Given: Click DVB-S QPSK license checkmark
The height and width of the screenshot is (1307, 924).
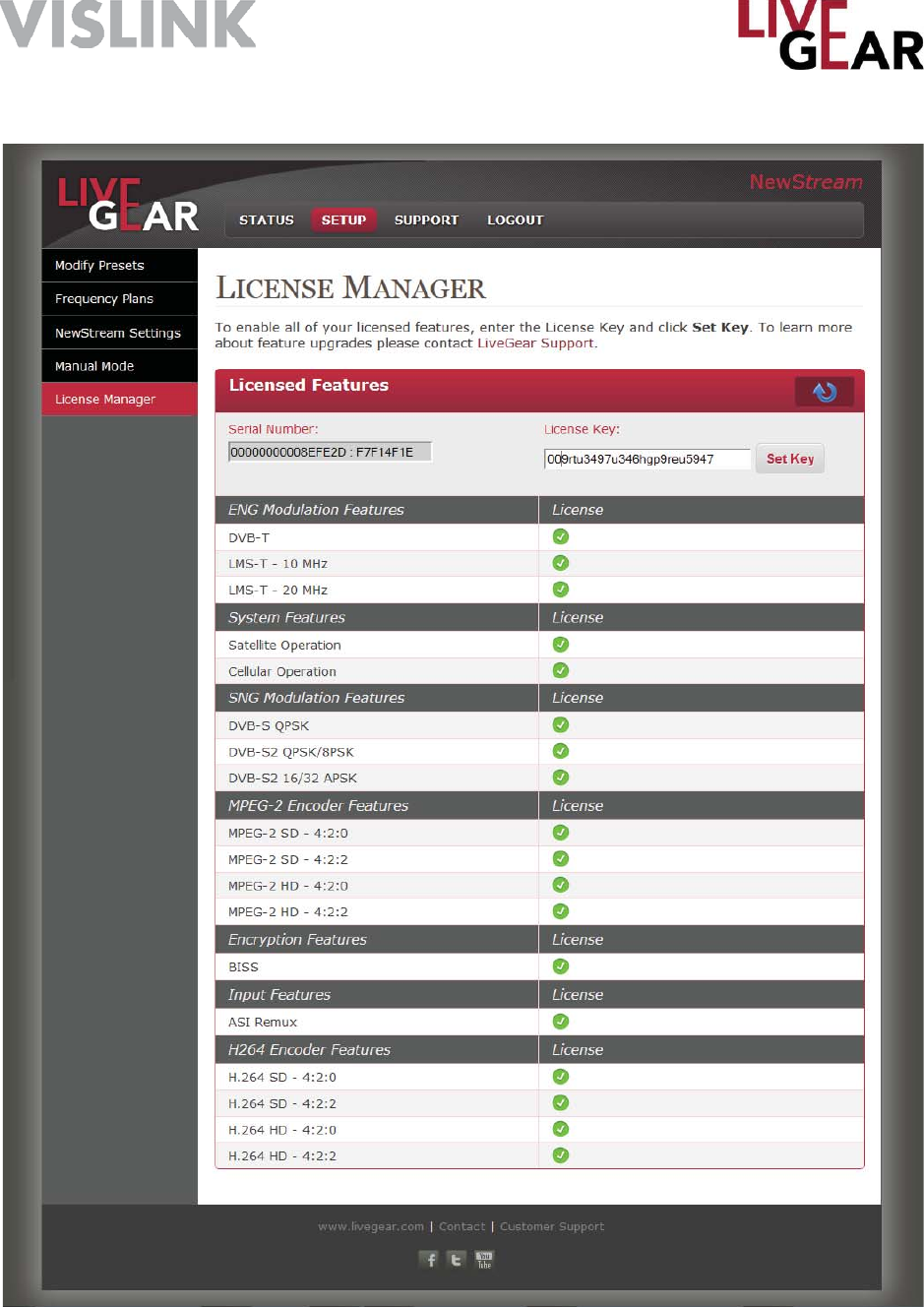Looking at the screenshot, I should tap(561, 724).
